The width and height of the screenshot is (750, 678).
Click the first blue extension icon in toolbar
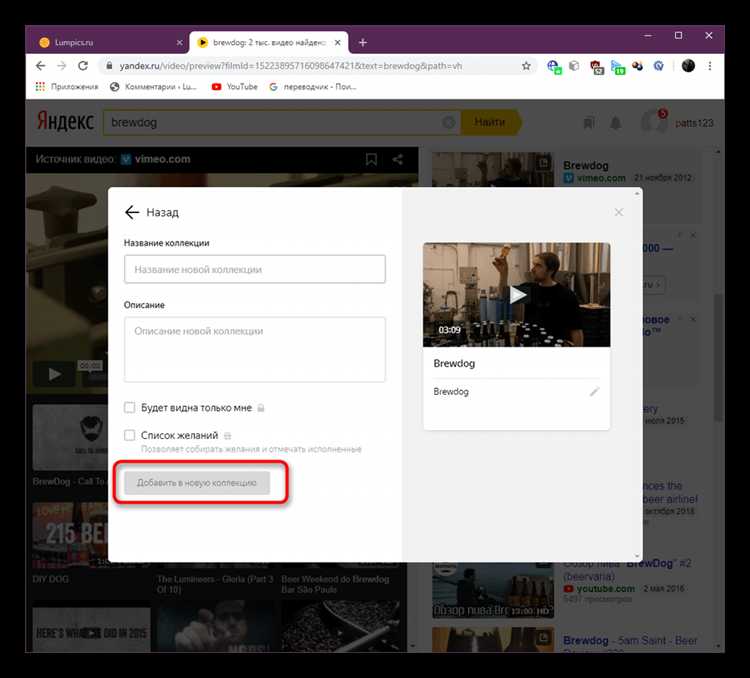(x=554, y=67)
